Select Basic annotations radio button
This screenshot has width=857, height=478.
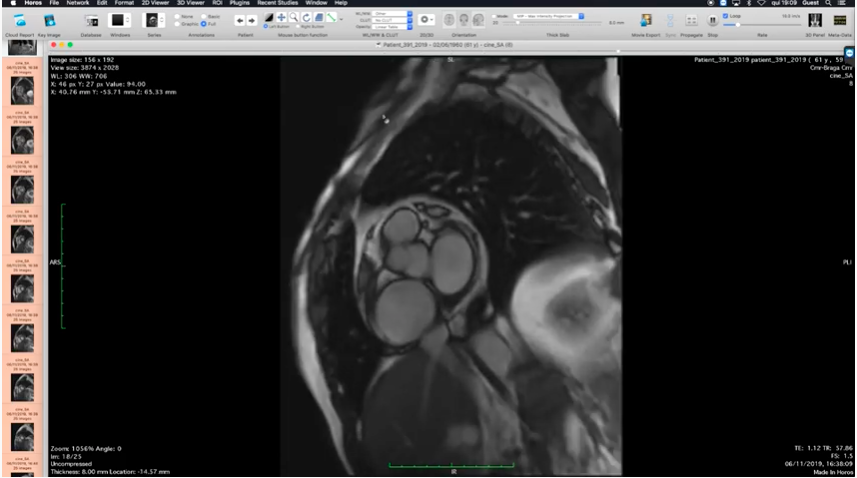(x=204, y=16)
